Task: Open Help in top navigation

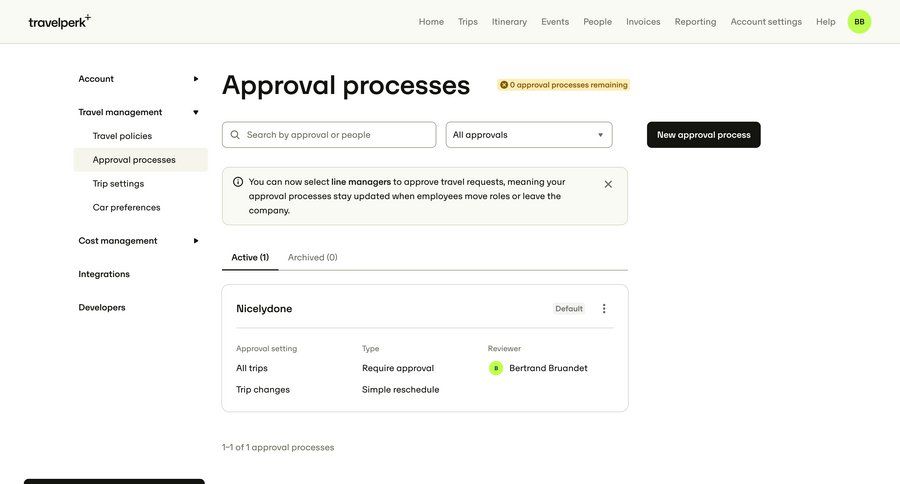Action: coord(825,22)
